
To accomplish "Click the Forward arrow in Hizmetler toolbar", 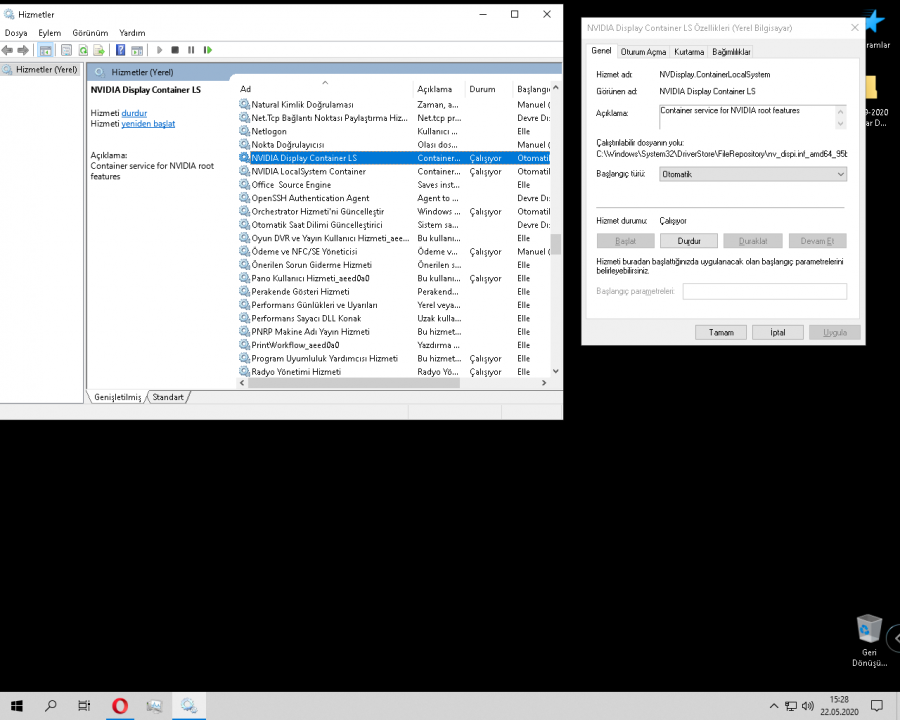I will coord(23,51).
